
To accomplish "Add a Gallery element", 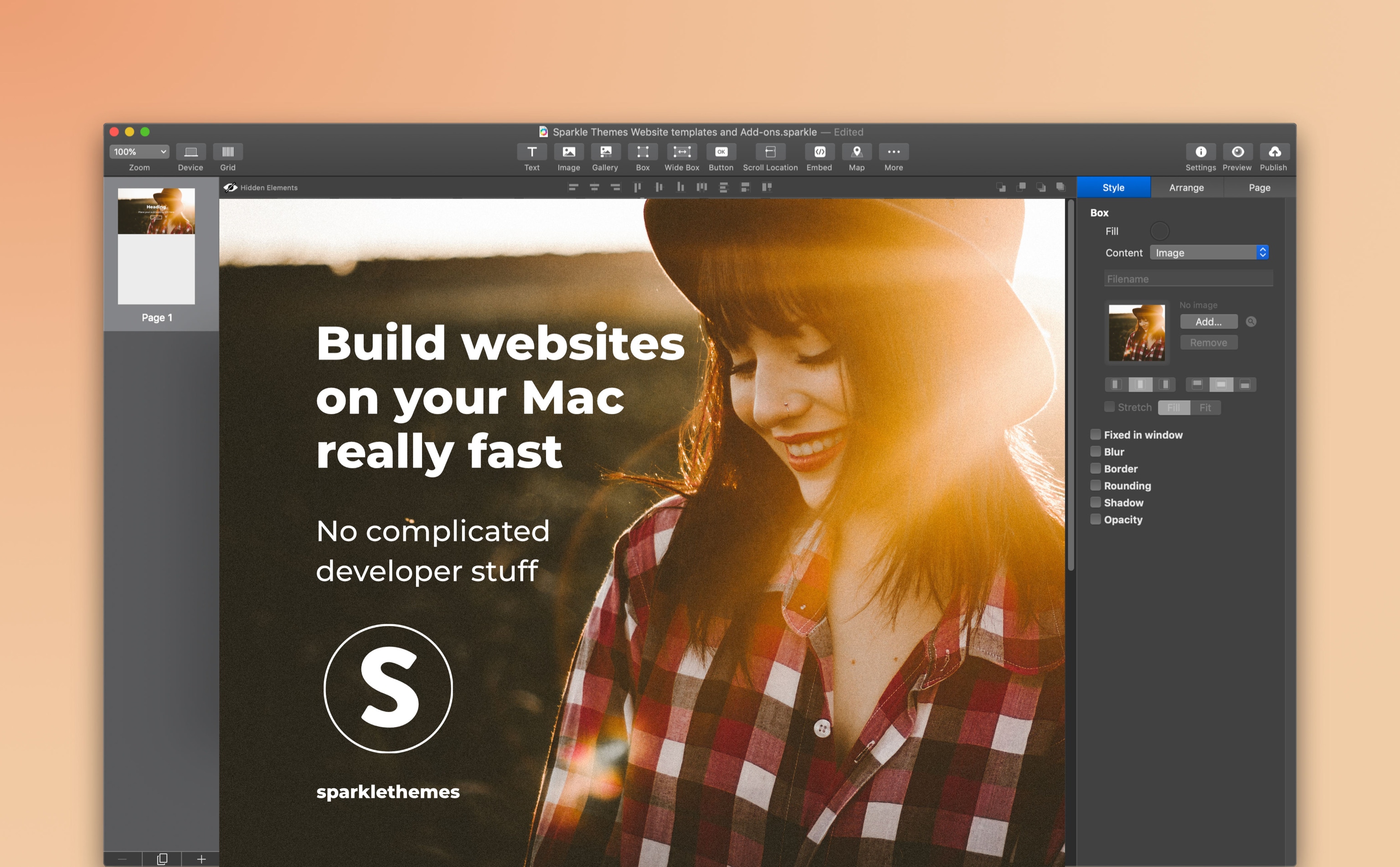I will pyautogui.click(x=605, y=152).
